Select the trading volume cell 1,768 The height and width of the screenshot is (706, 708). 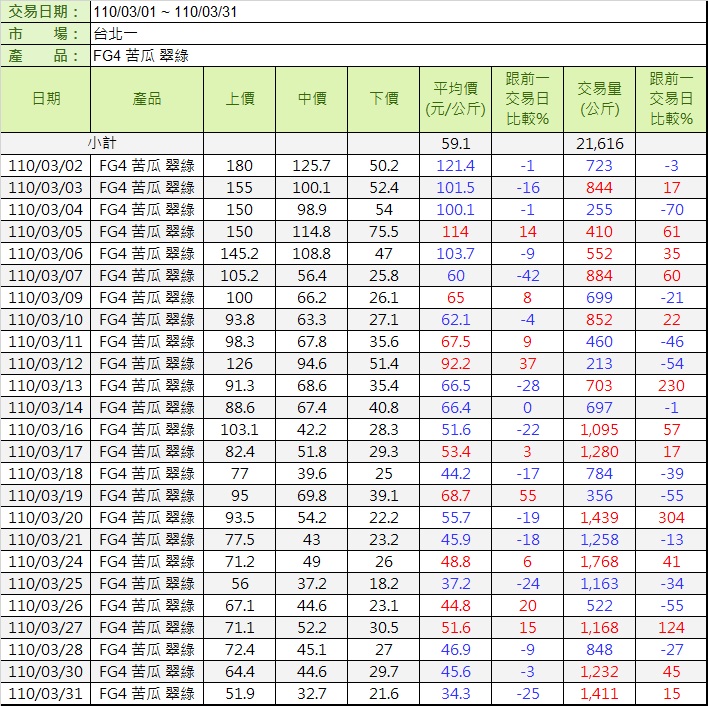[x=599, y=562]
